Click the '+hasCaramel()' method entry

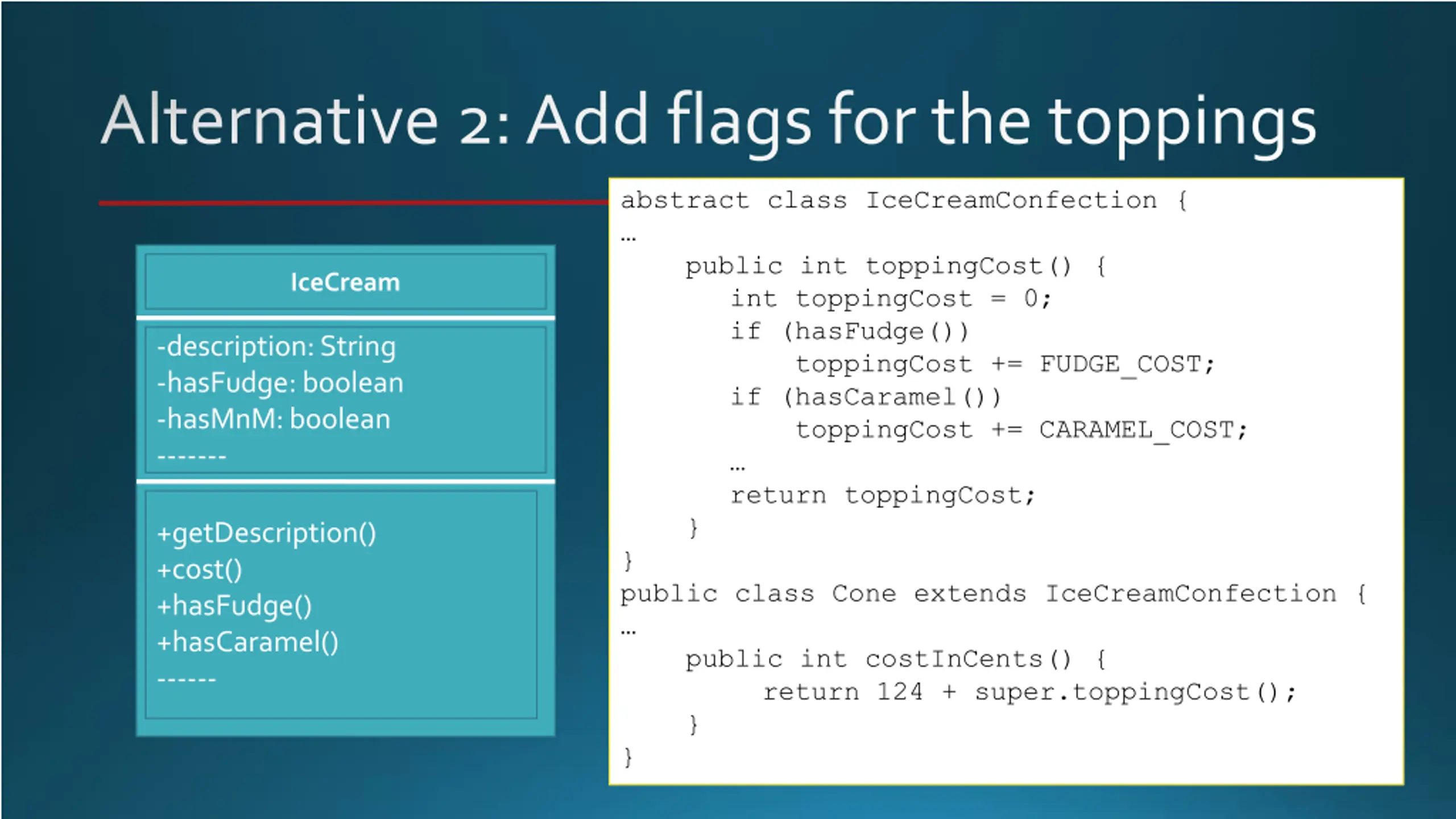pos(247,643)
